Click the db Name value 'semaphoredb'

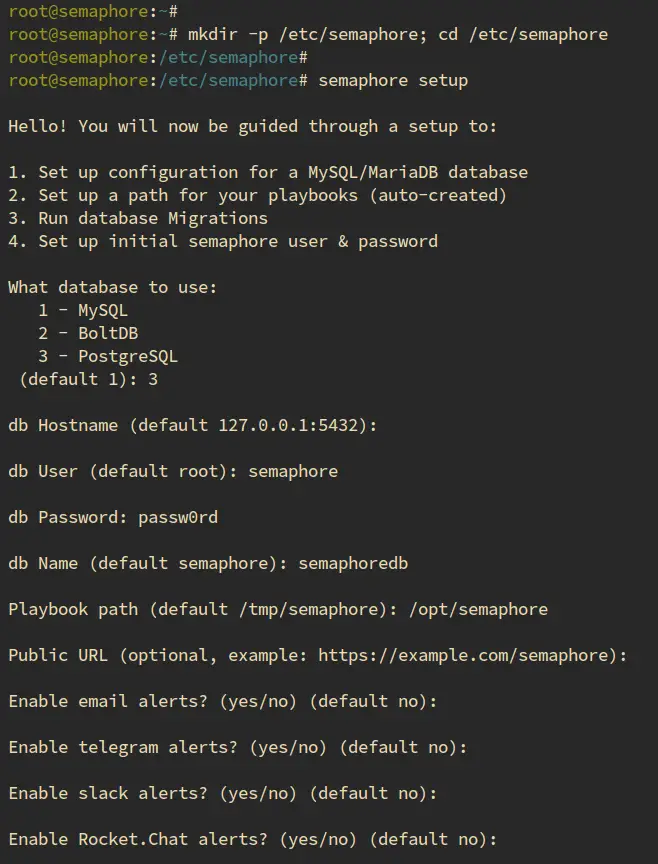(353, 563)
